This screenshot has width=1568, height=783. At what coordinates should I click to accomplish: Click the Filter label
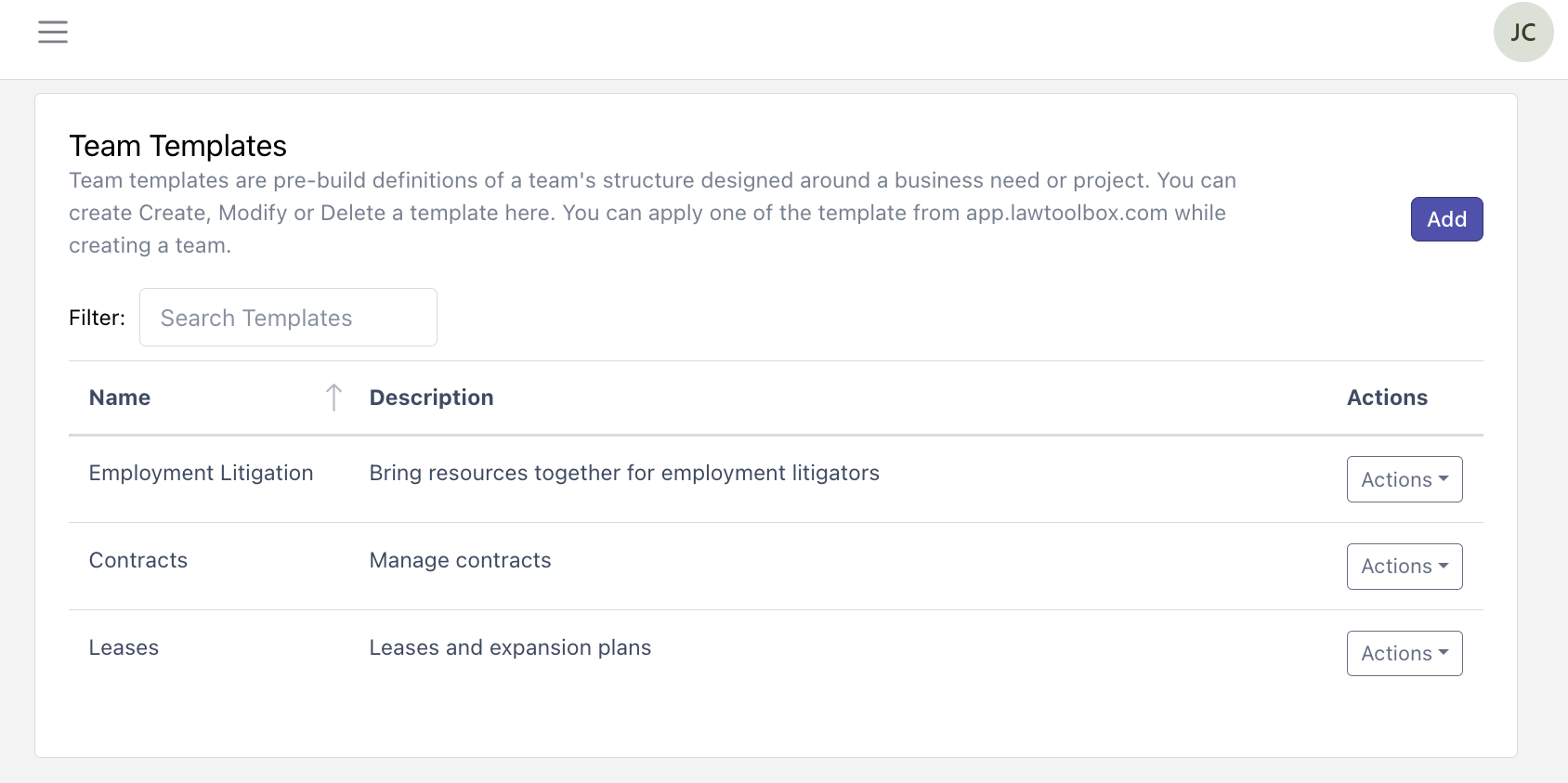pos(97,318)
